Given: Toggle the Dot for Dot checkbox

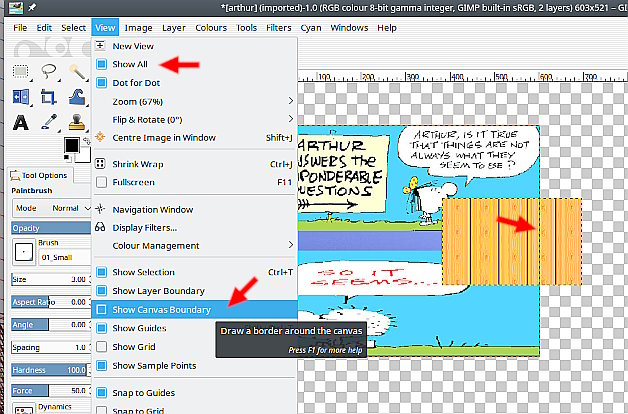Looking at the screenshot, I should click(x=102, y=83).
